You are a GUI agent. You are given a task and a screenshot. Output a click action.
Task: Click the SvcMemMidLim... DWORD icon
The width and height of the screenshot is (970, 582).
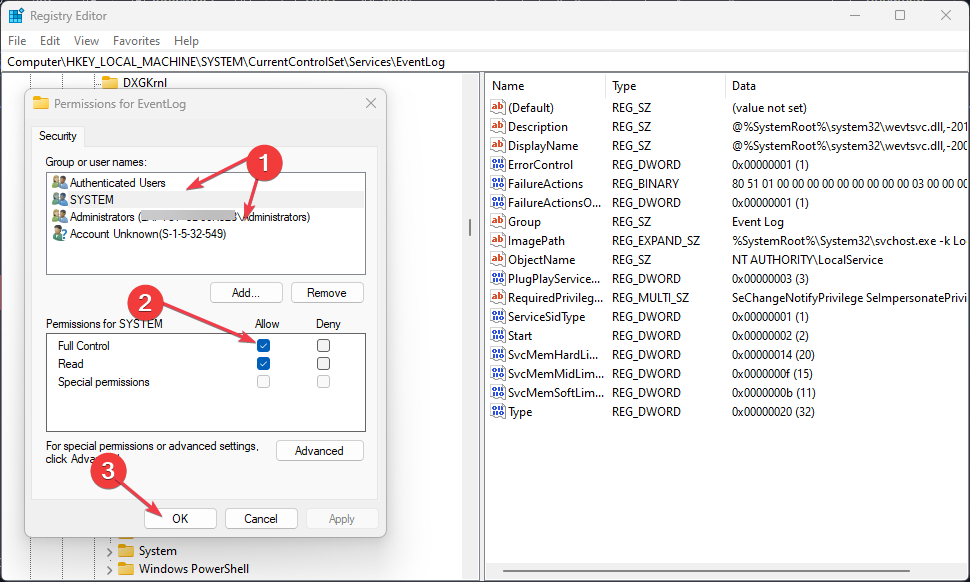[x=497, y=374]
